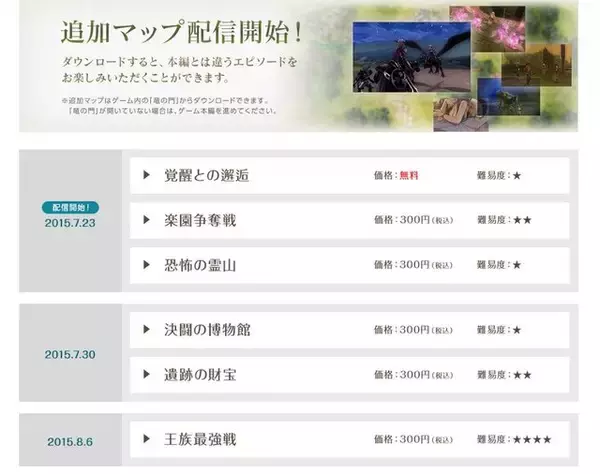Click the ダウンロードすると banner description text

[x=179, y=70]
